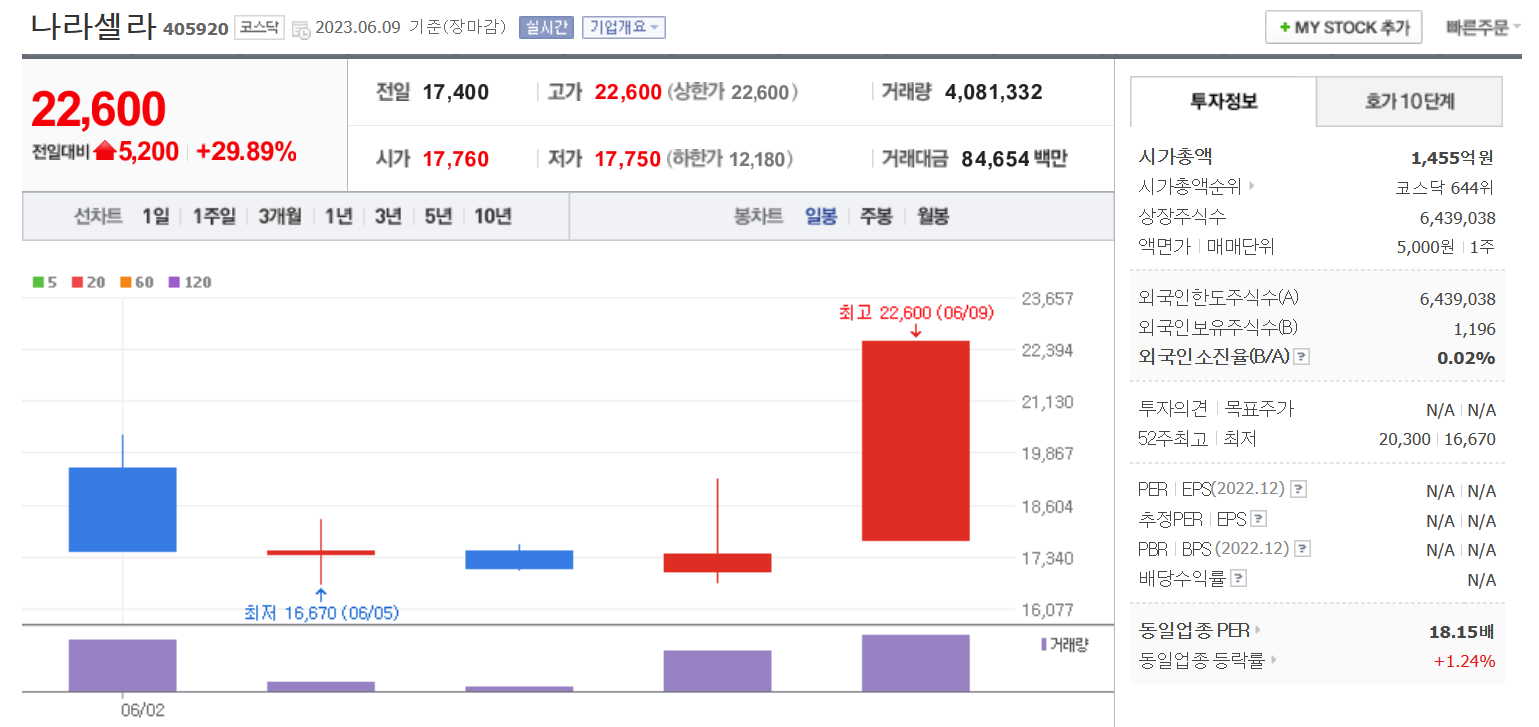Image resolution: width=1539 pixels, height=727 pixels.
Task: Select the 5년 line chart period
Action: click(x=438, y=216)
